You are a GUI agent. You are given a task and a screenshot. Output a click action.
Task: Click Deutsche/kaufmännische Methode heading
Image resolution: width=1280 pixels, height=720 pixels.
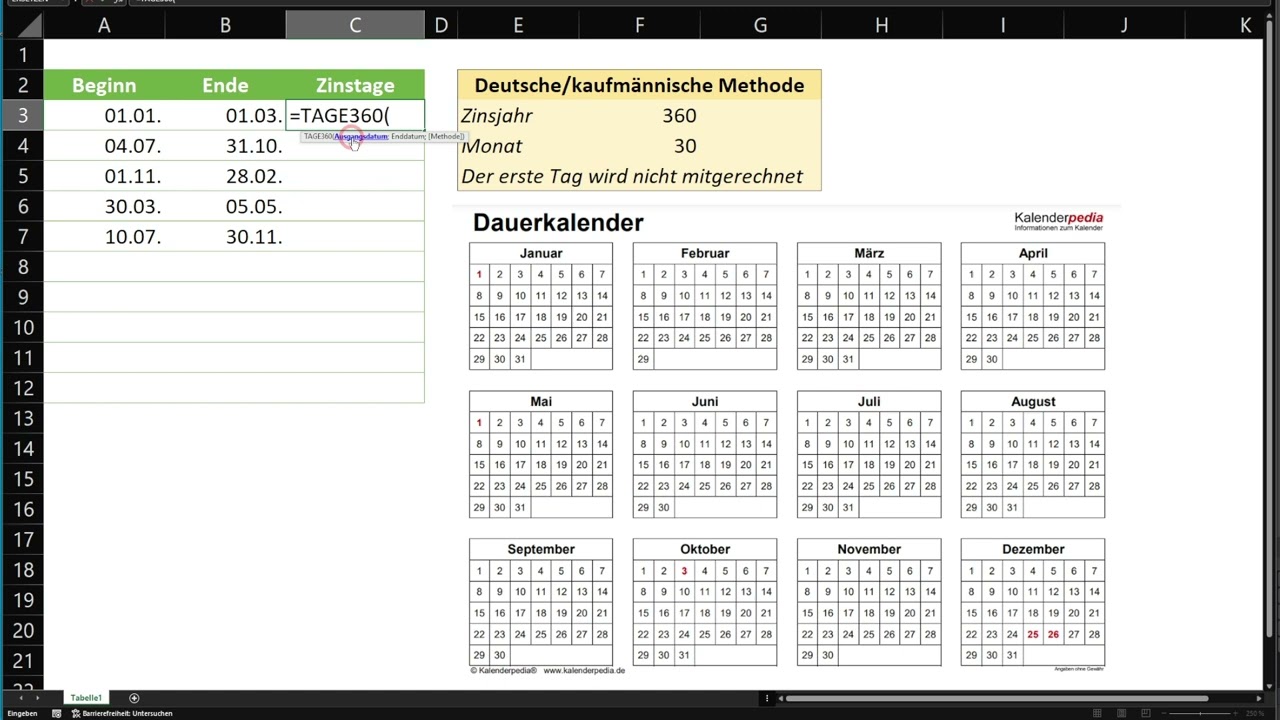[639, 85]
